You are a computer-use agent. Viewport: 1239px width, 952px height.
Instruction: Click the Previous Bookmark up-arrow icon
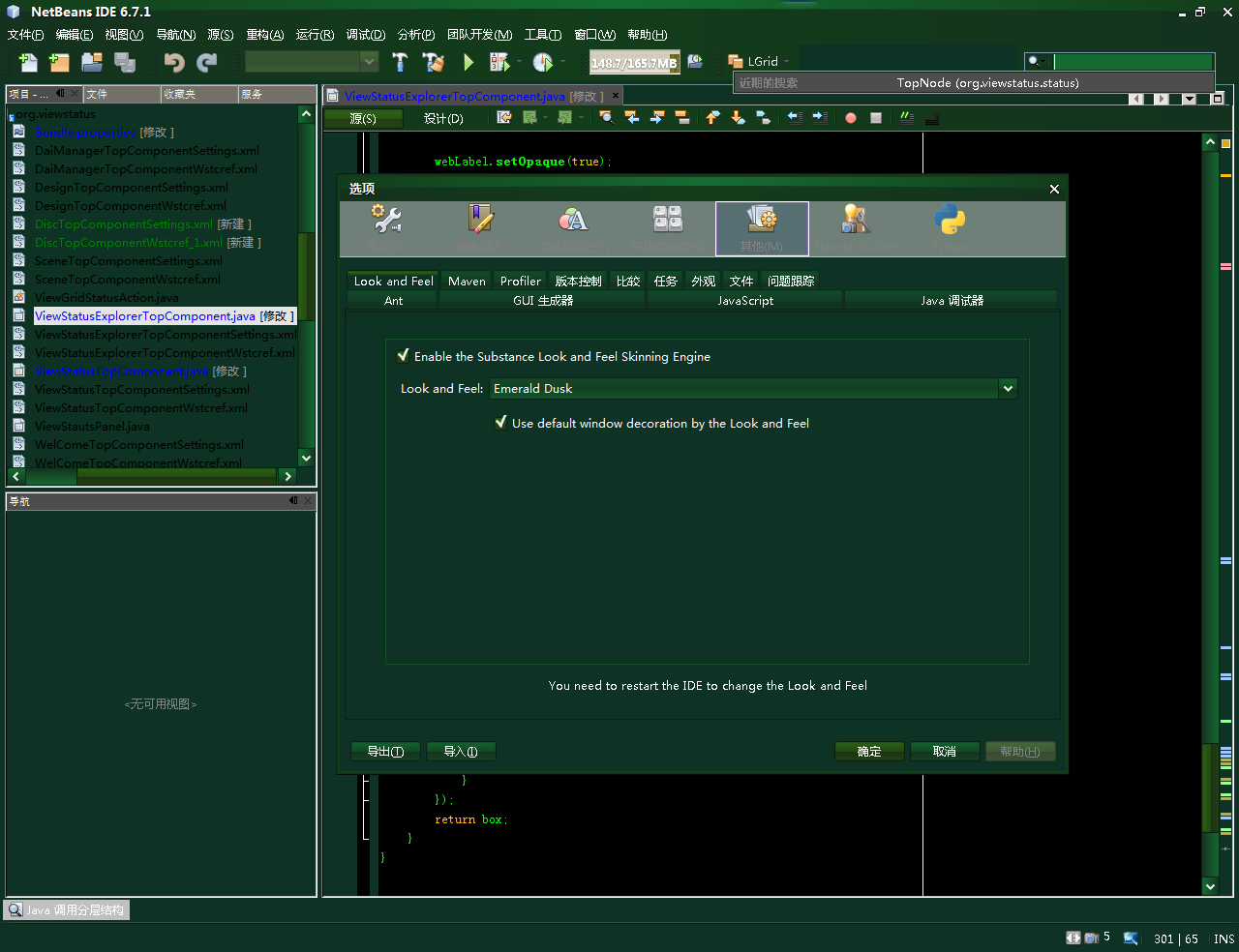712,118
